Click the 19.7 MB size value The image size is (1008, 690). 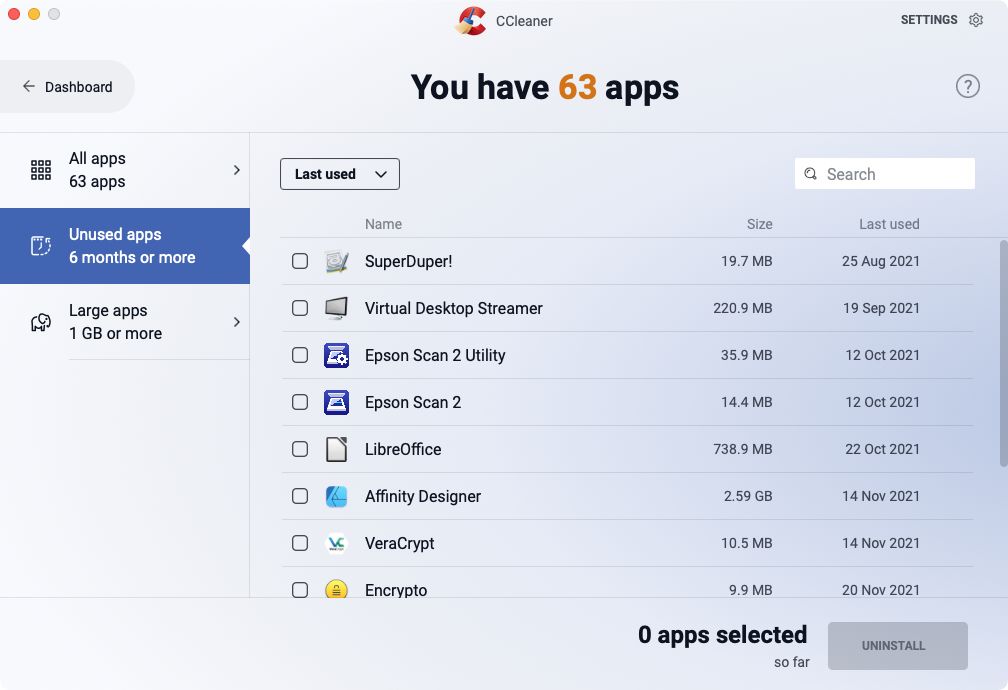tap(746, 261)
